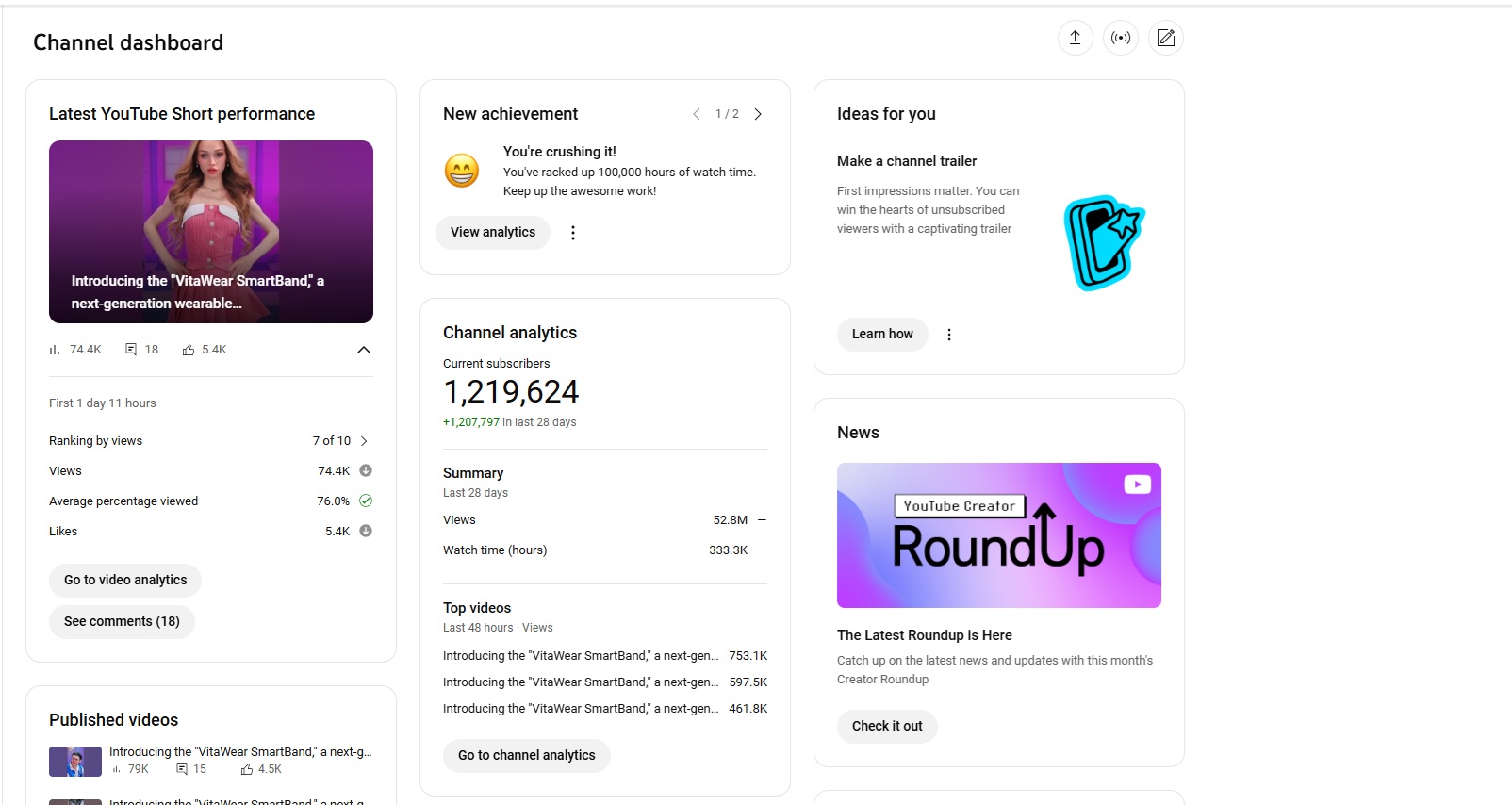The width and height of the screenshot is (1512, 805).
Task: Click the '1 / 2' achievement page indicator
Action: (727, 114)
